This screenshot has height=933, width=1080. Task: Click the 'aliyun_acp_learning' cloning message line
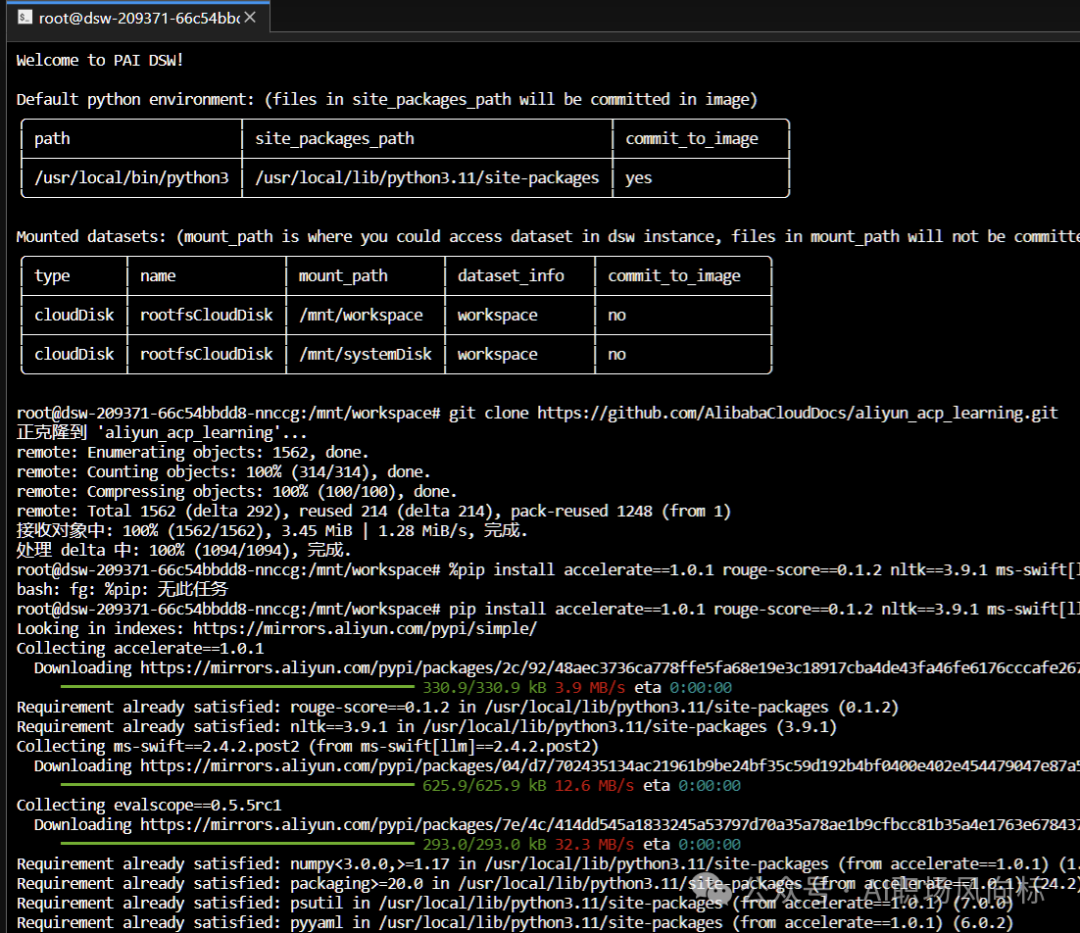pos(161,432)
